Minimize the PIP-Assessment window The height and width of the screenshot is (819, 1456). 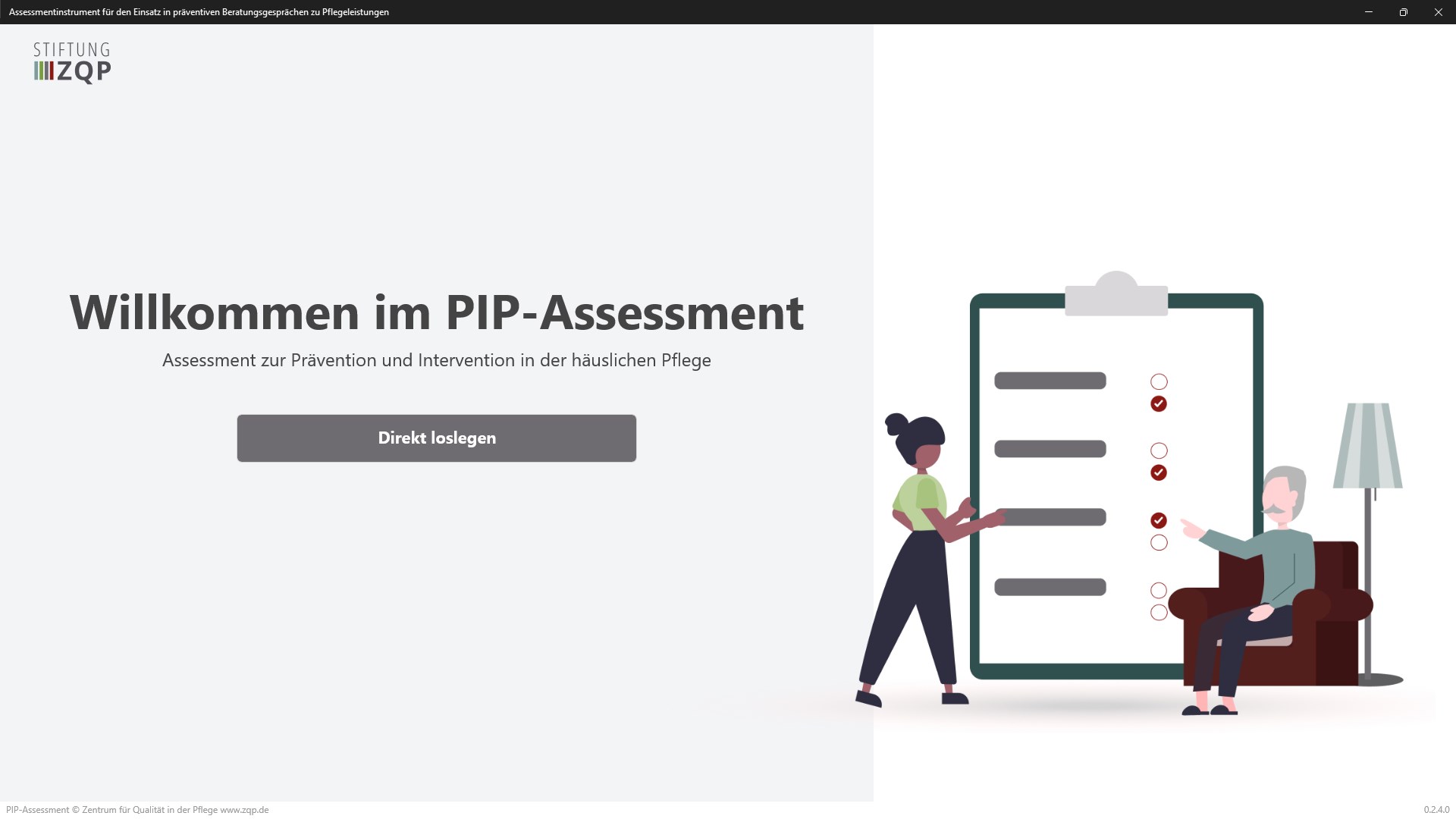click(x=1369, y=12)
